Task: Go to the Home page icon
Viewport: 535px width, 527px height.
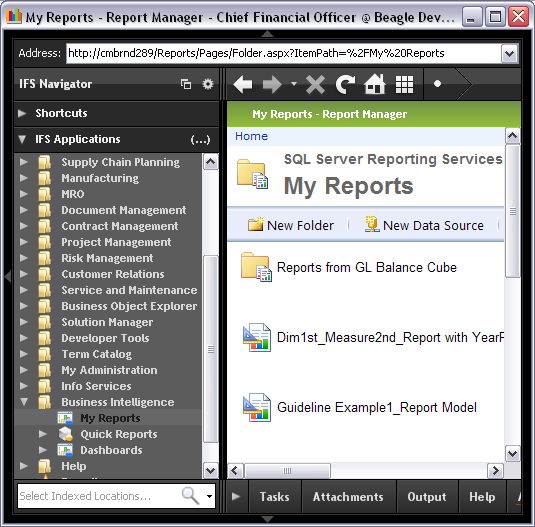Action: 375,84
